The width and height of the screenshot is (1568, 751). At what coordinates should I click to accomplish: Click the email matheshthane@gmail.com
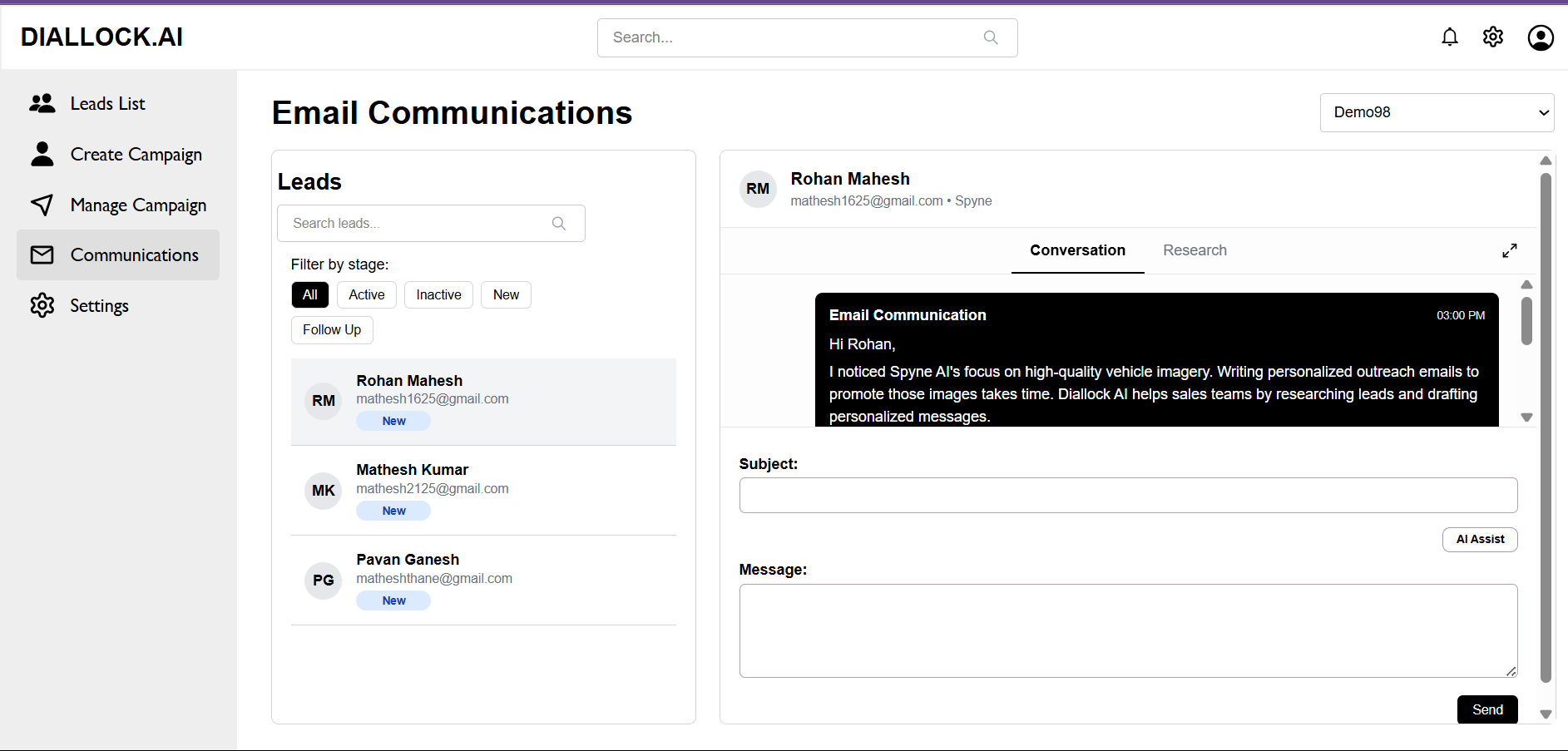coord(434,579)
